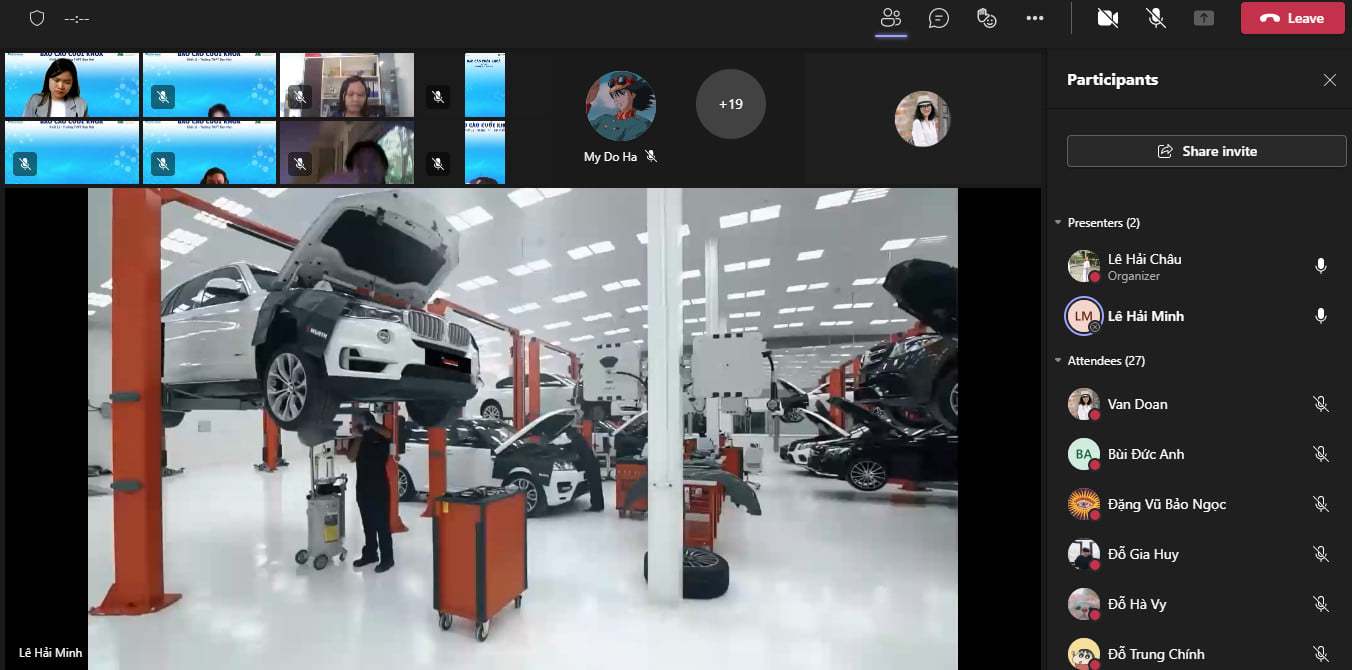This screenshot has width=1352, height=670.
Task: Click the Share content tray icon
Action: coord(1204,18)
